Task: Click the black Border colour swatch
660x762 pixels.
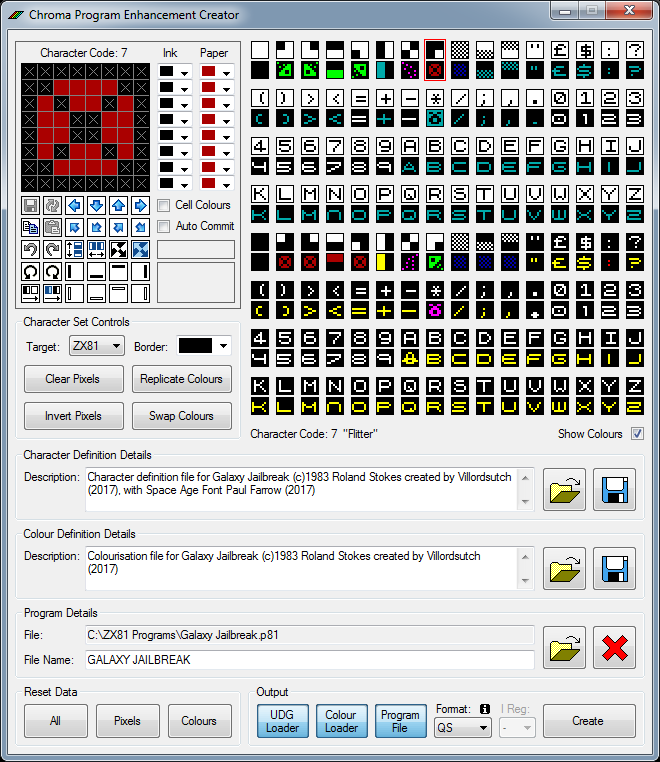Action: pyautogui.click(x=195, y=346)
